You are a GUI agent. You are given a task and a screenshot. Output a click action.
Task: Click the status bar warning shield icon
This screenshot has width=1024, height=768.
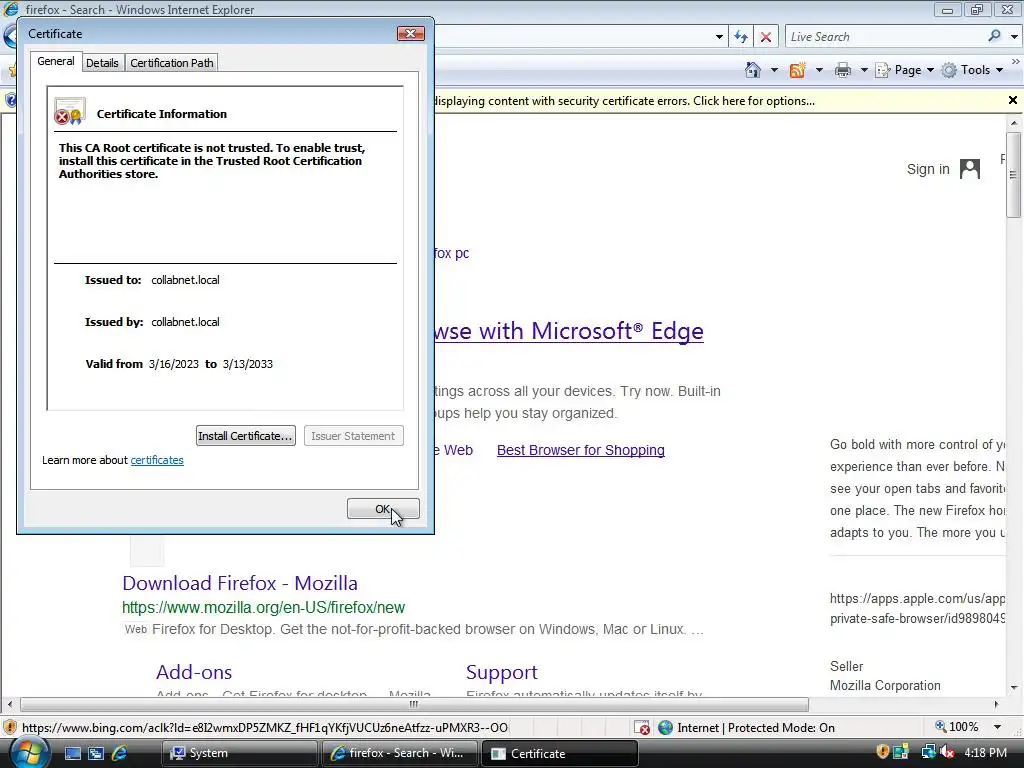click(x=10, y=727)
